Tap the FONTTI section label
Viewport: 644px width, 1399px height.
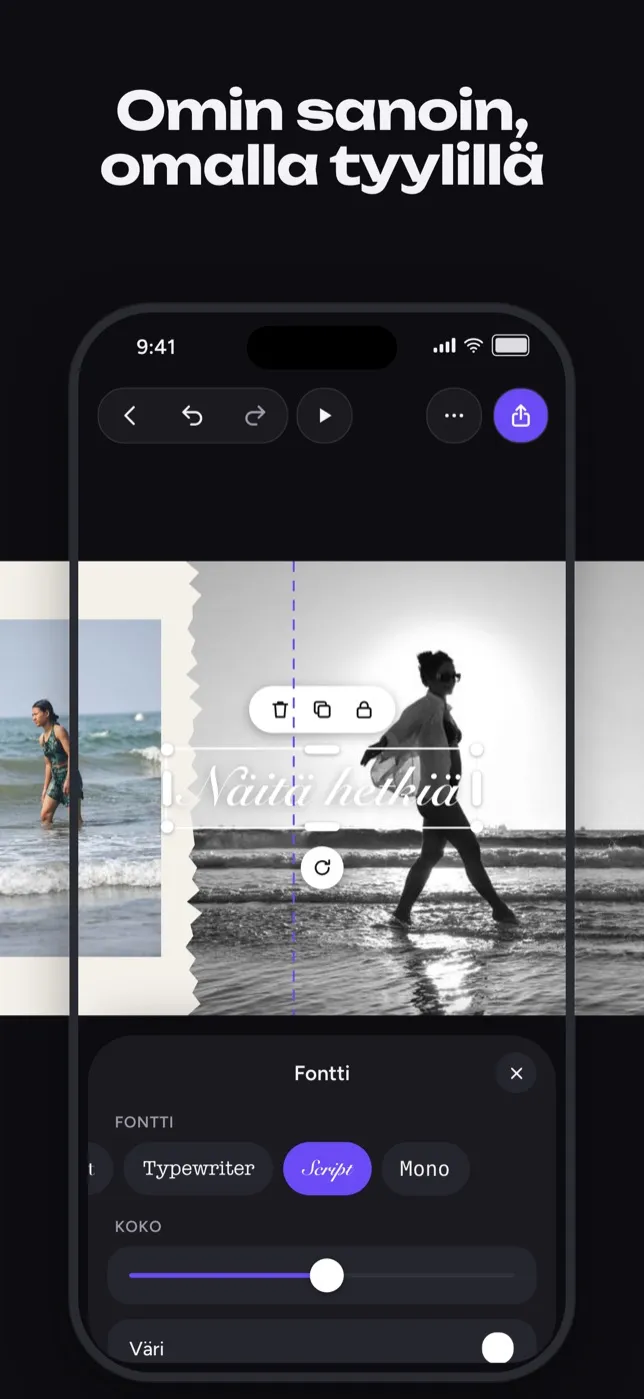[144, 1122]
